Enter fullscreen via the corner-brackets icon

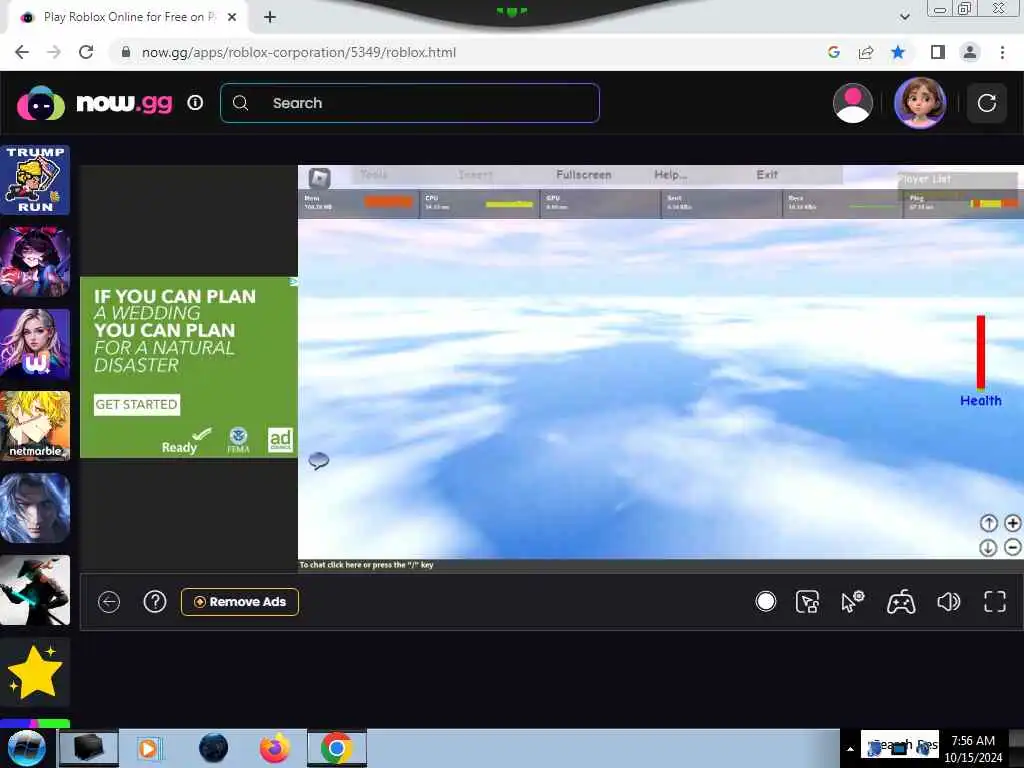995,601
